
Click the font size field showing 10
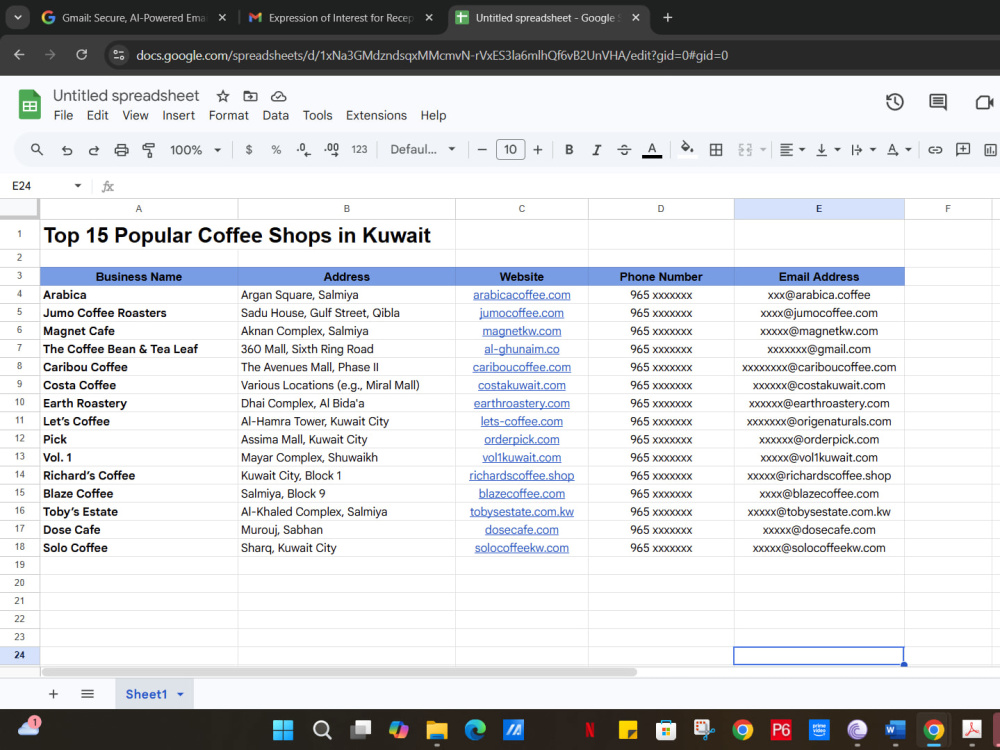click(x=510, y=149)
